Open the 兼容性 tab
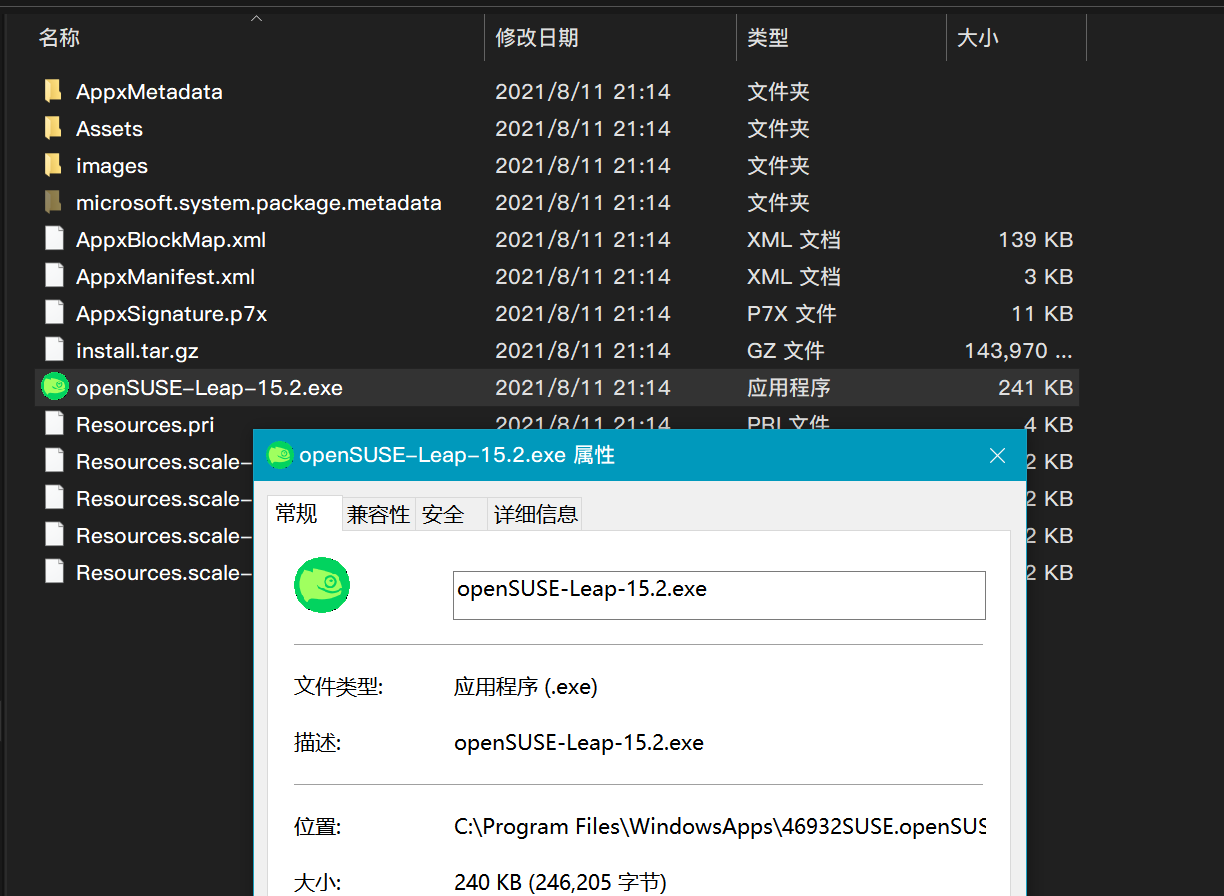Screen dimensions: 1224x896 click(x=378, y=515)
